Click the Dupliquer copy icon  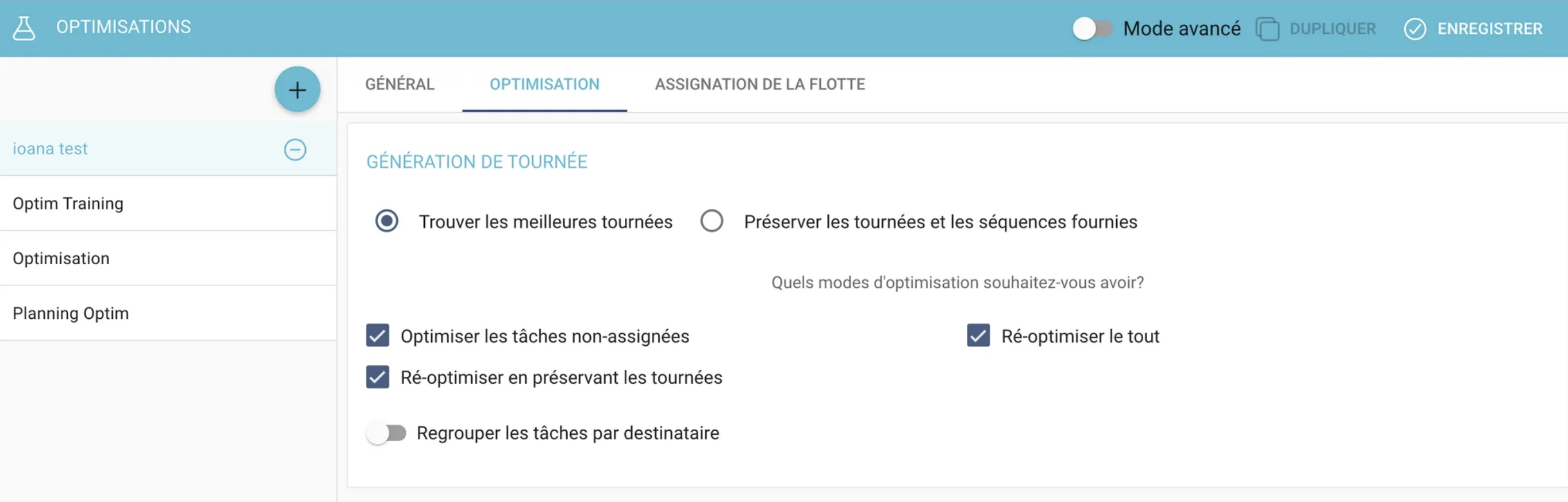pos(1267,29)
